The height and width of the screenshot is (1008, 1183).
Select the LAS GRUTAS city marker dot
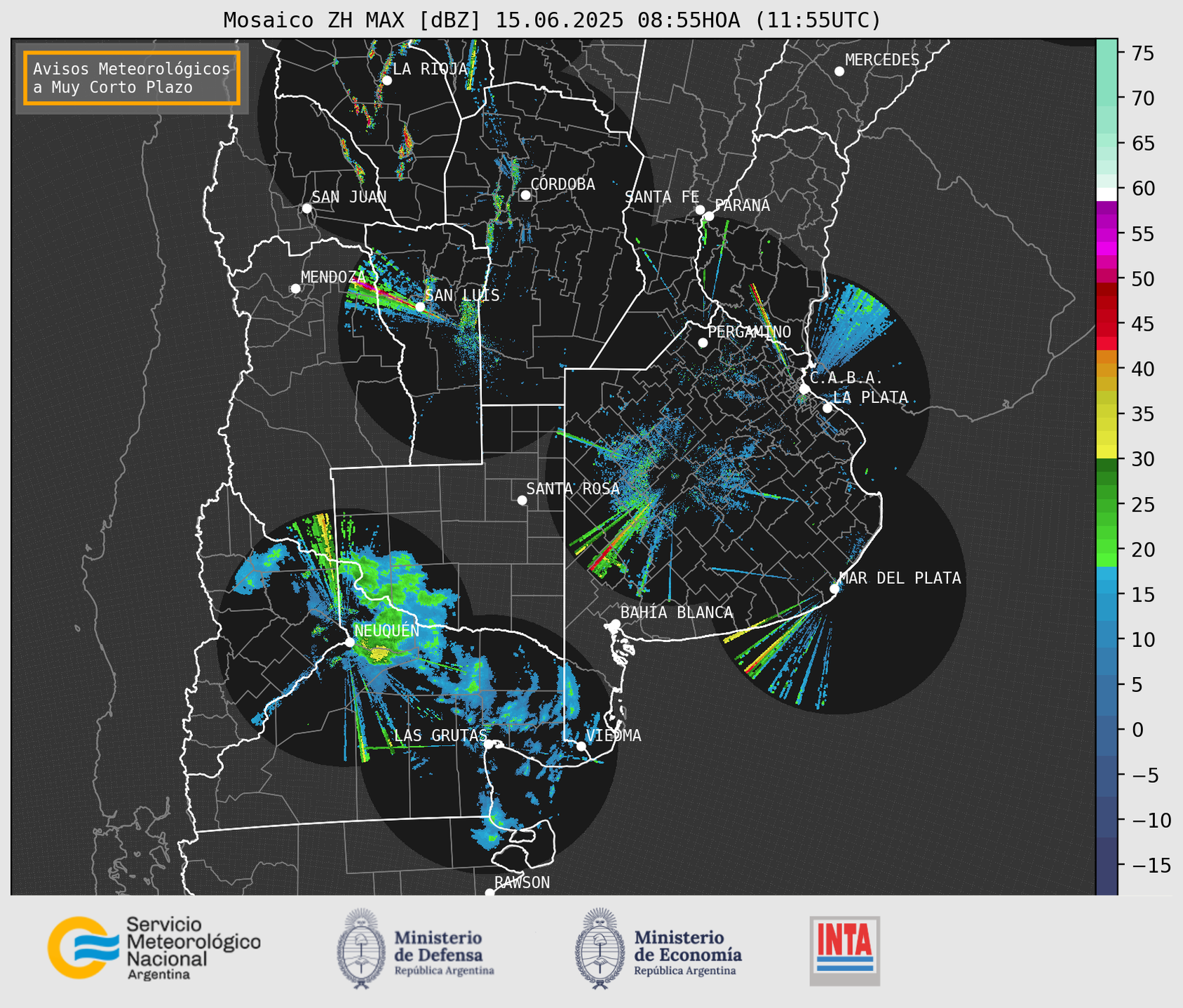(489, 744)
